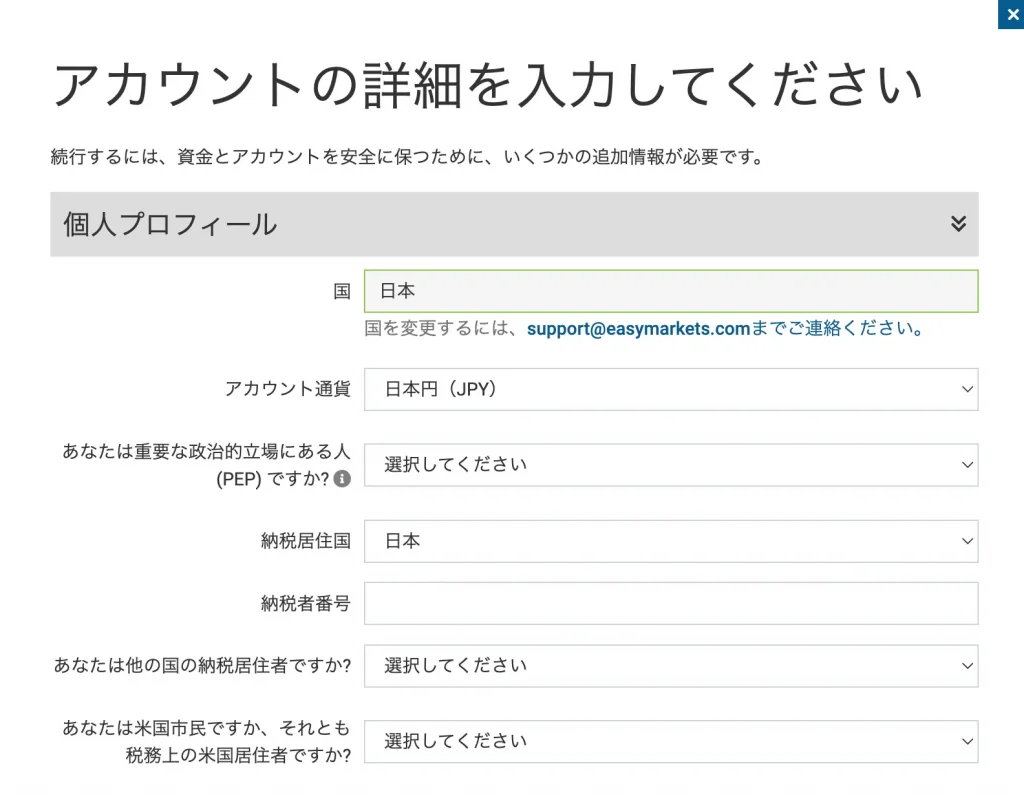Click the 納税者番号 input field

point(671,604)
